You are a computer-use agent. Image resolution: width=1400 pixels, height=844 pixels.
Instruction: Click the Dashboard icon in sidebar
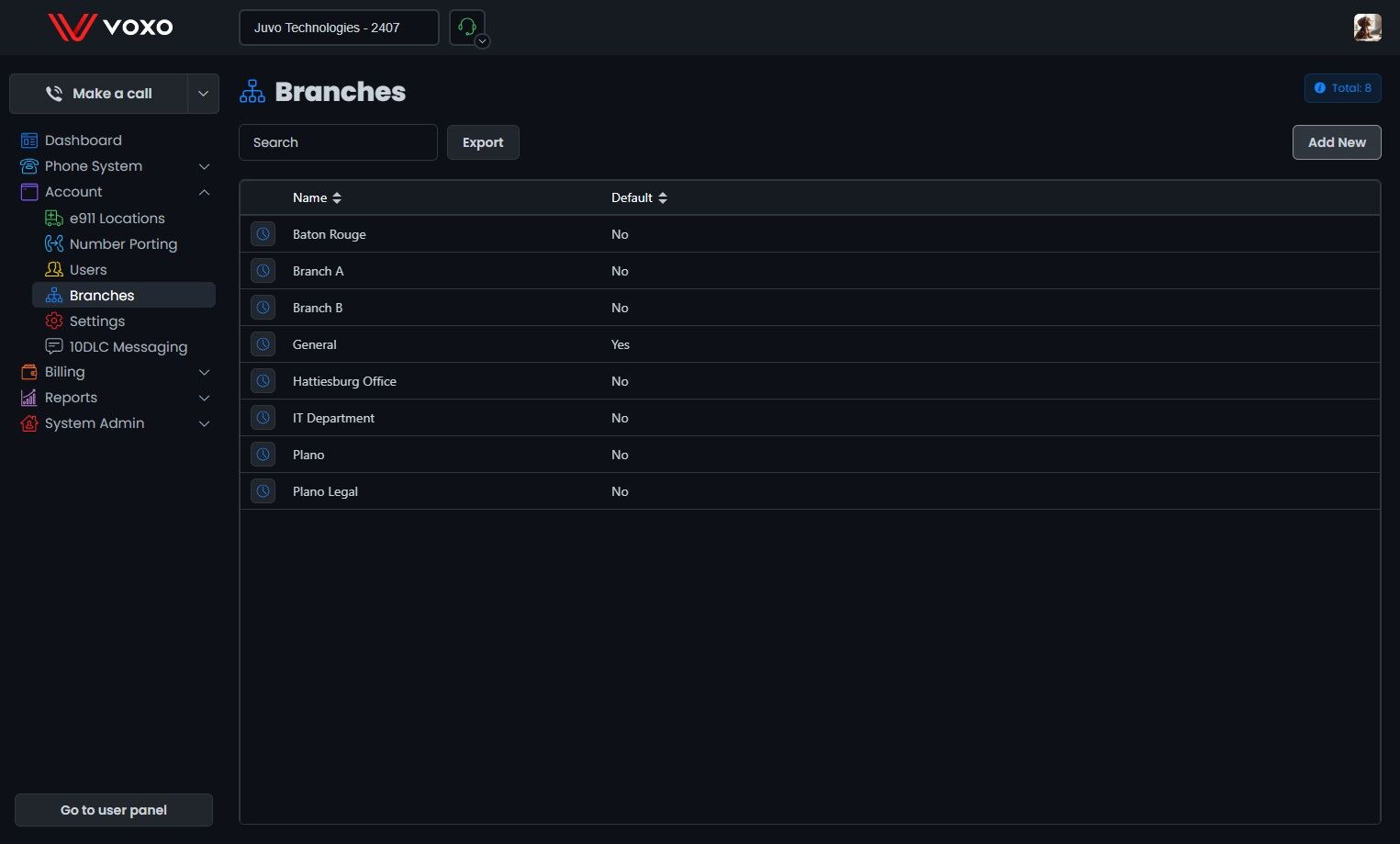(29, 141)
